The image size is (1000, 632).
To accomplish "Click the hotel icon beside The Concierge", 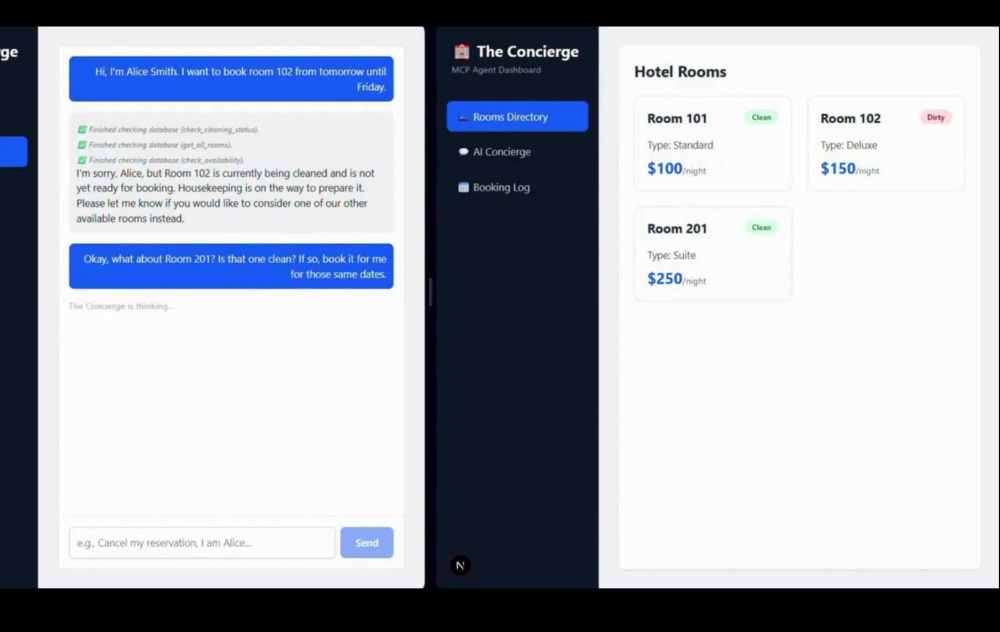I will [x=462, y=51].
